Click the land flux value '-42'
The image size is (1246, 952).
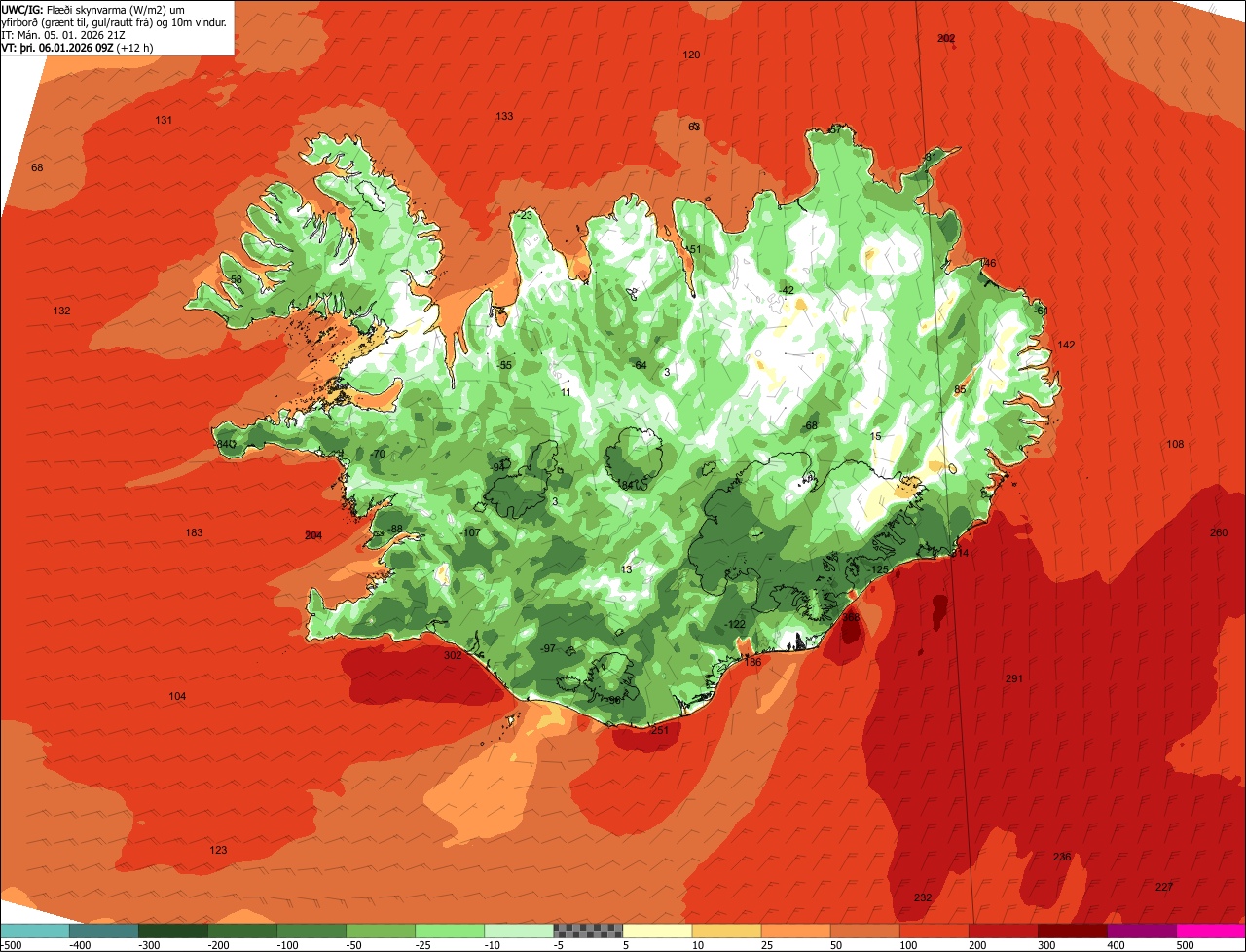point(787,290)
